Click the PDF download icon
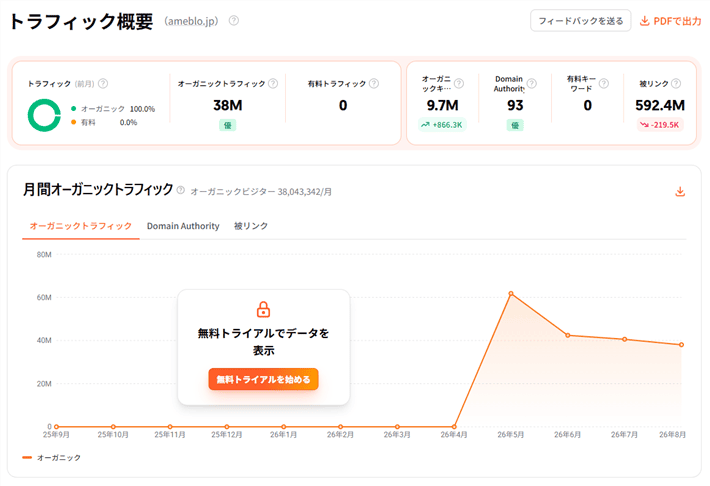 point(644,21)
